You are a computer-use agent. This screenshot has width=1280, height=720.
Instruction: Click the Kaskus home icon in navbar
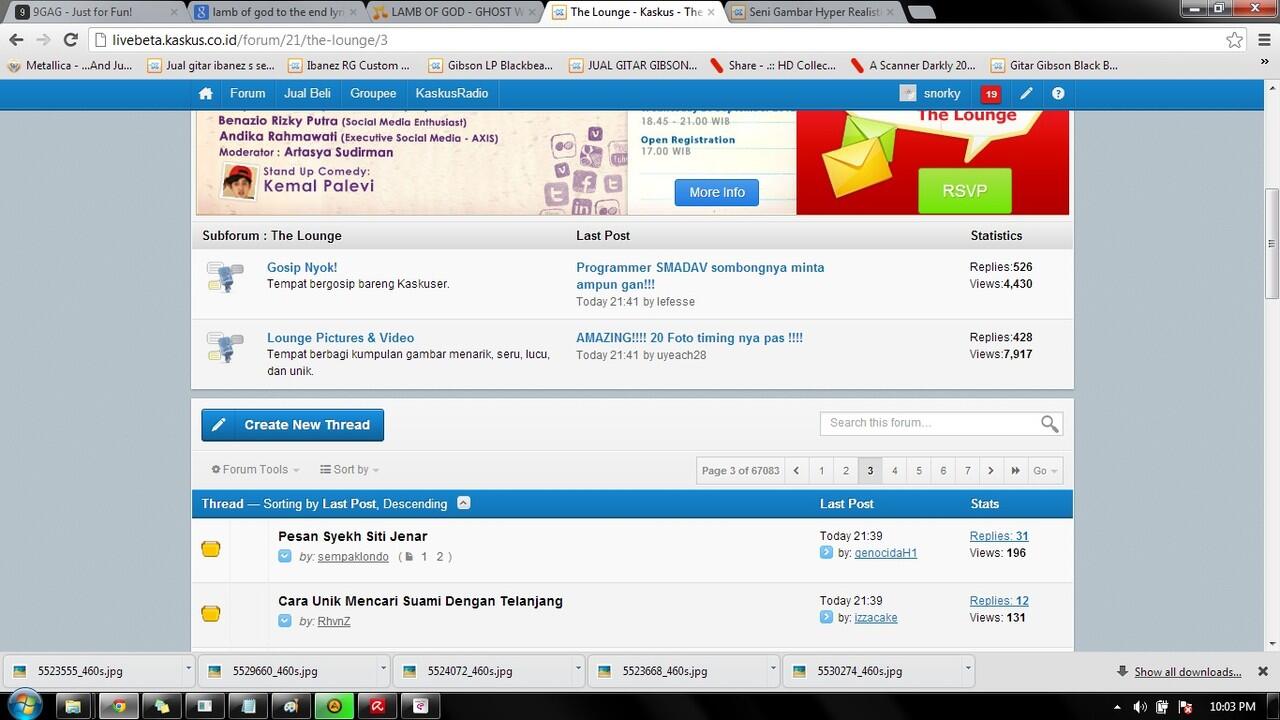206,93
